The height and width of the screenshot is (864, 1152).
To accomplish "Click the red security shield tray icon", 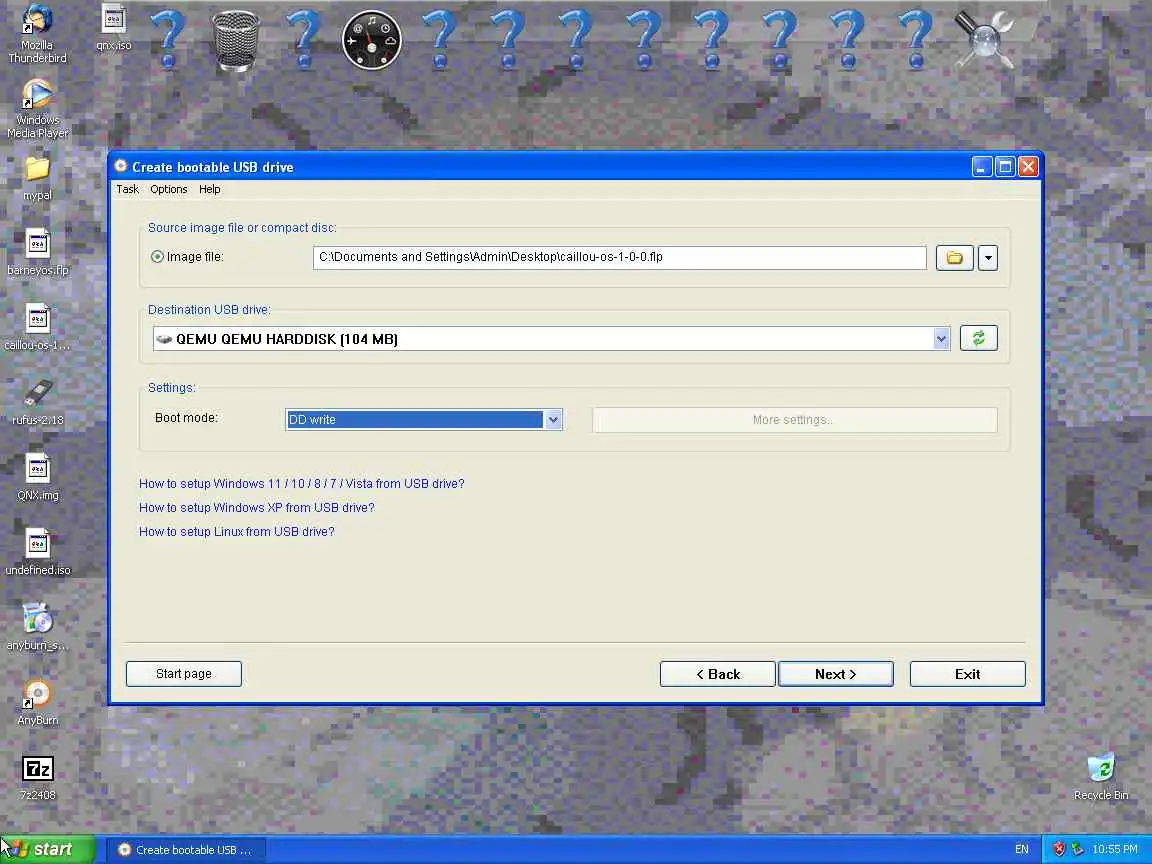I will (1059, 849).
